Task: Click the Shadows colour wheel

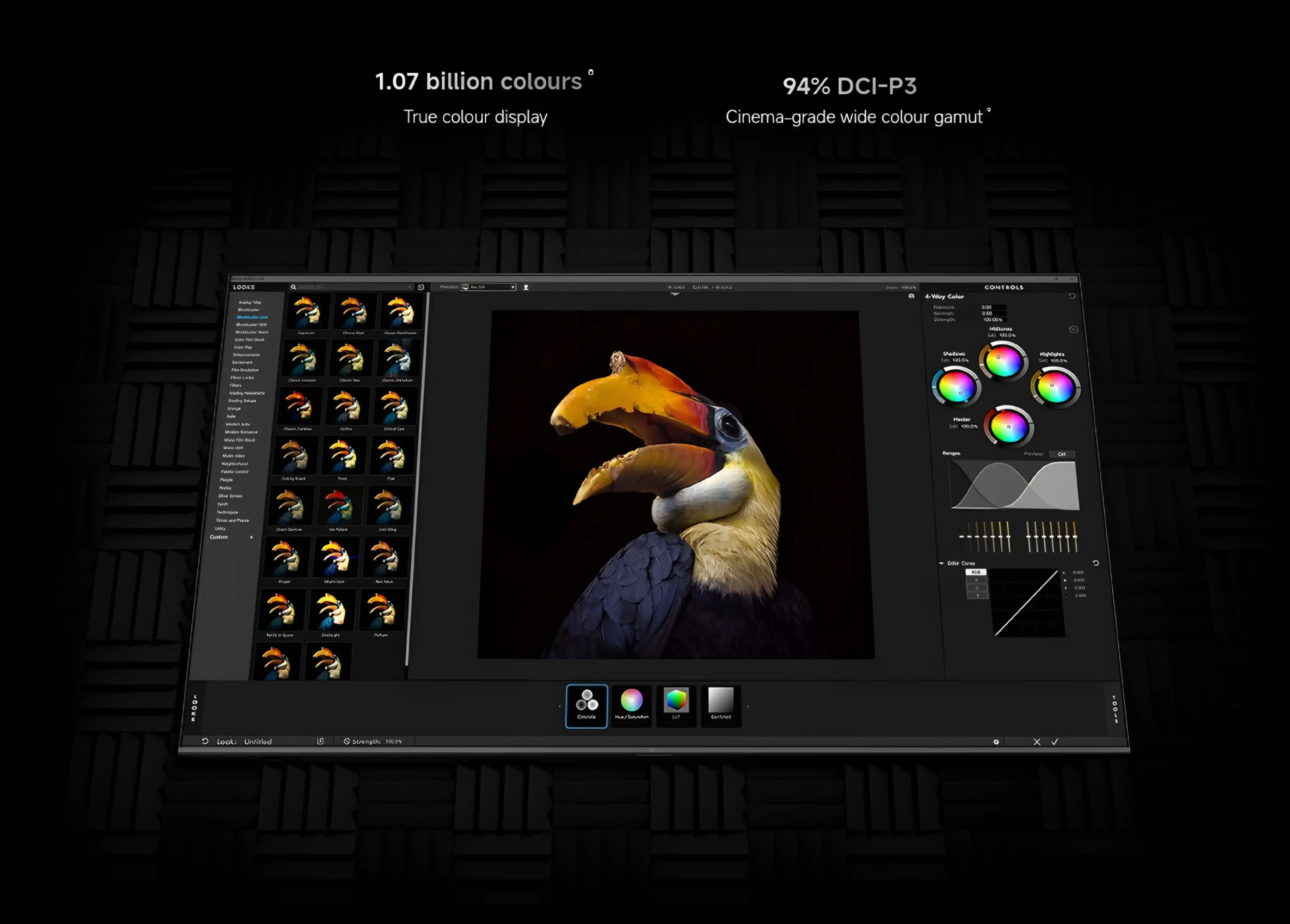Action: [957, 387]
